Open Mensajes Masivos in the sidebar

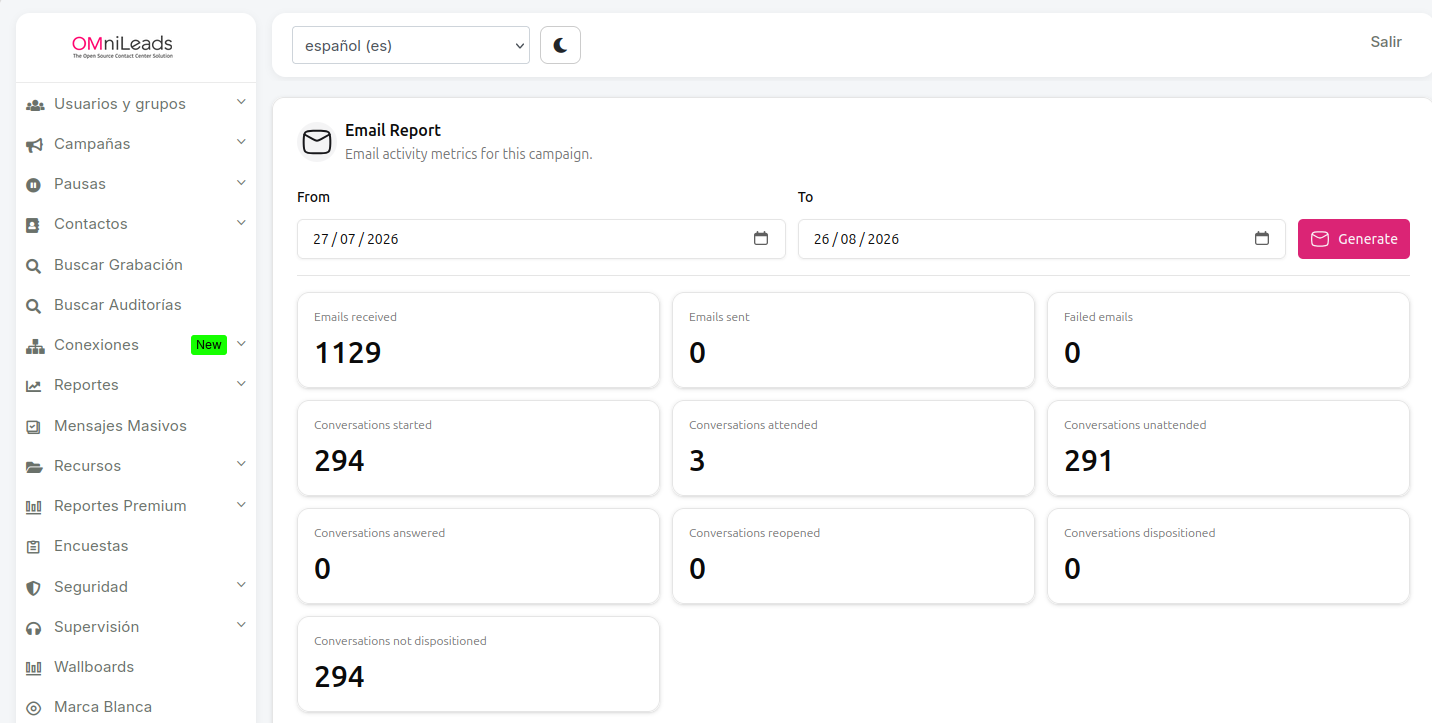click(120, 426)
